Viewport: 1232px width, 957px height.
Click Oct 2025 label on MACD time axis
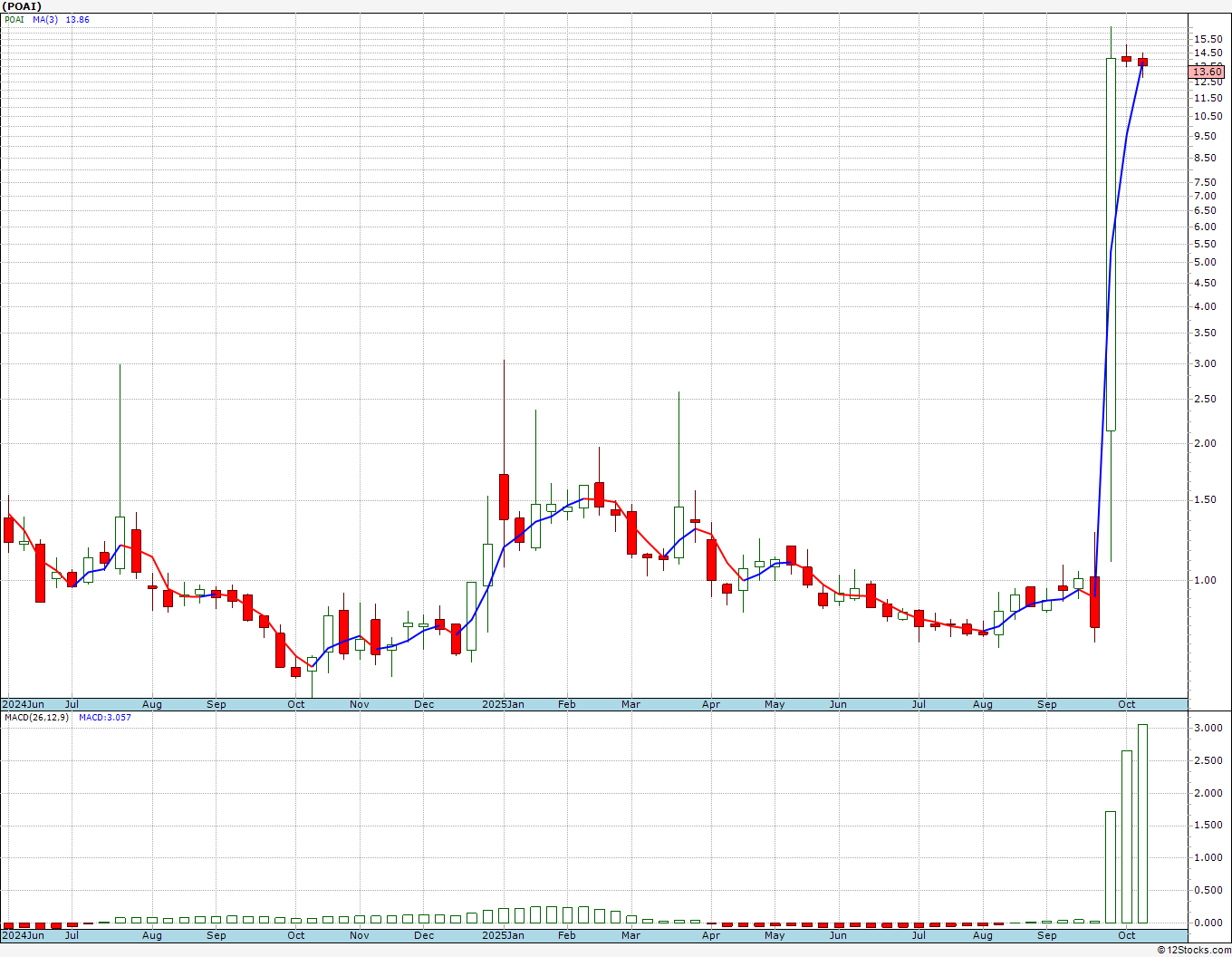[1126, 935]
